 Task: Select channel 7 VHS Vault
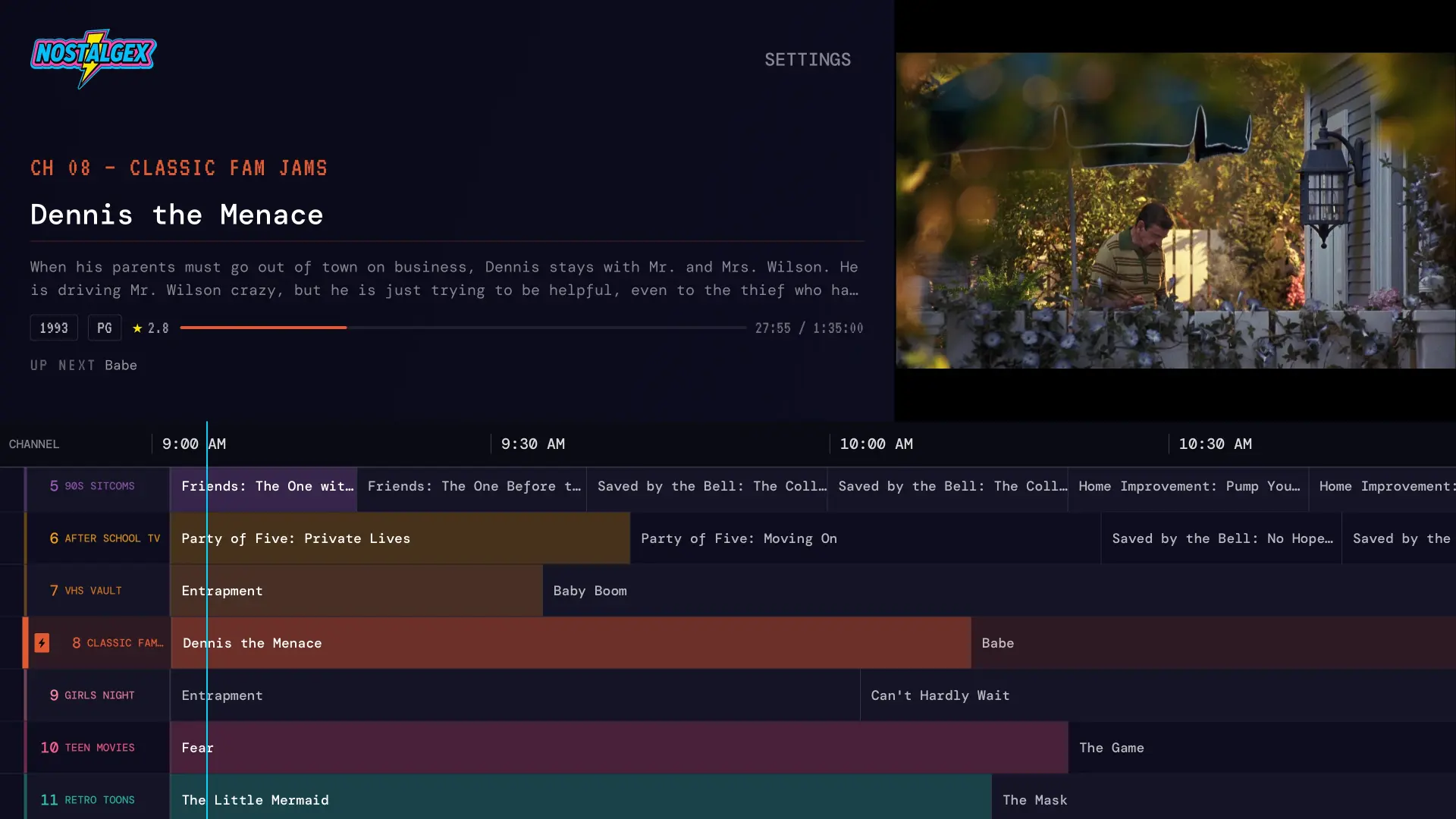tap(97, 591)
